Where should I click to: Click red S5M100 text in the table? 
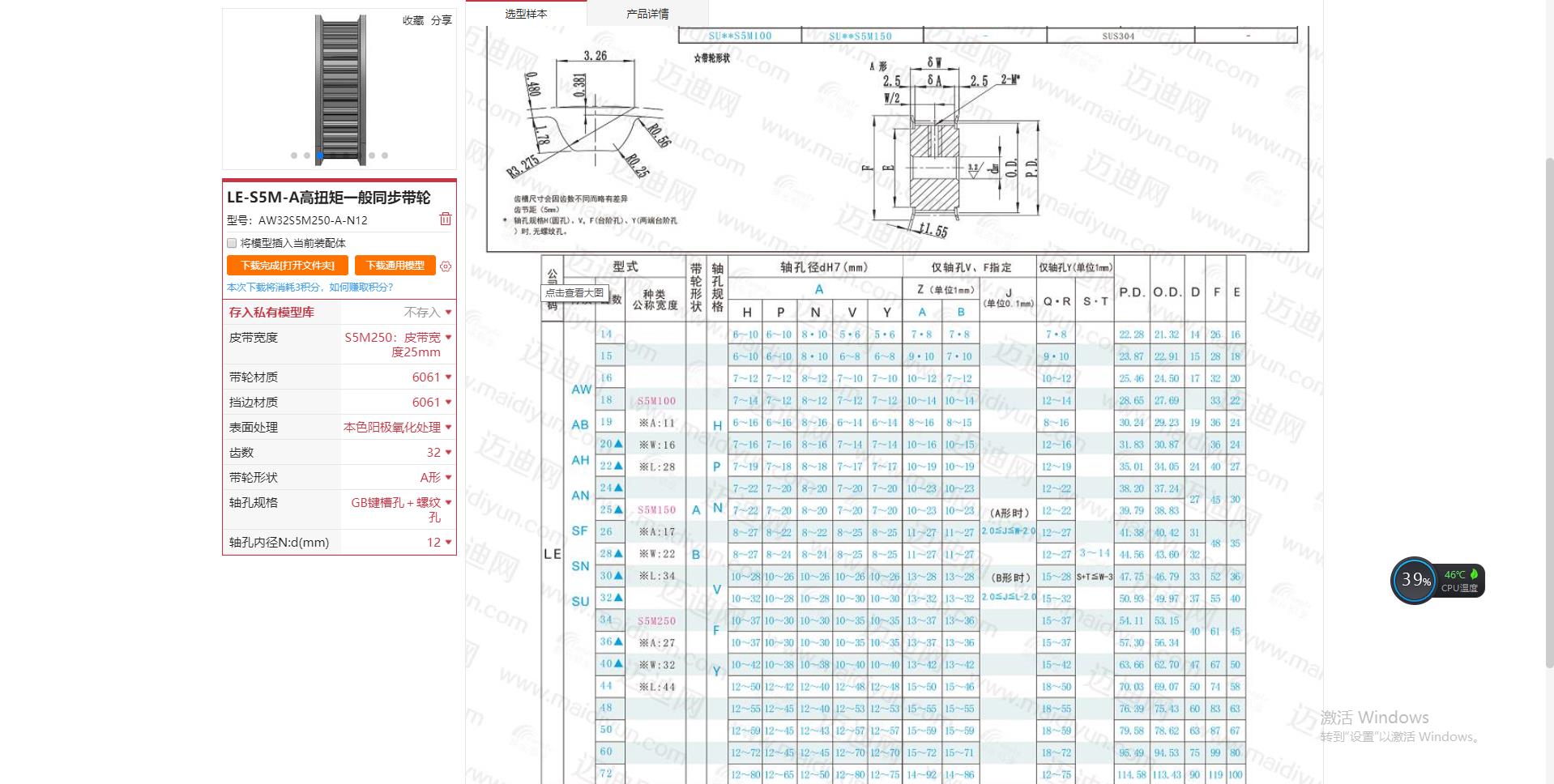(656, 401)
